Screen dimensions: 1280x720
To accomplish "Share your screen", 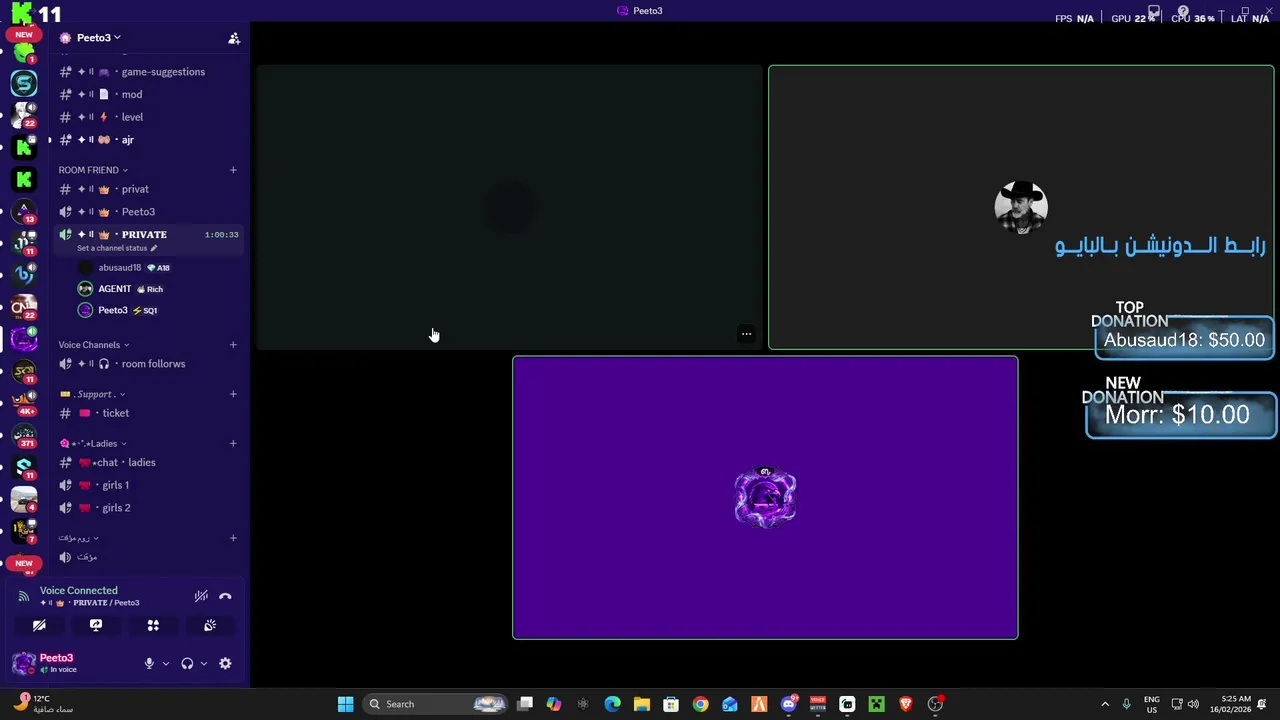I will [x=96, y=625].
